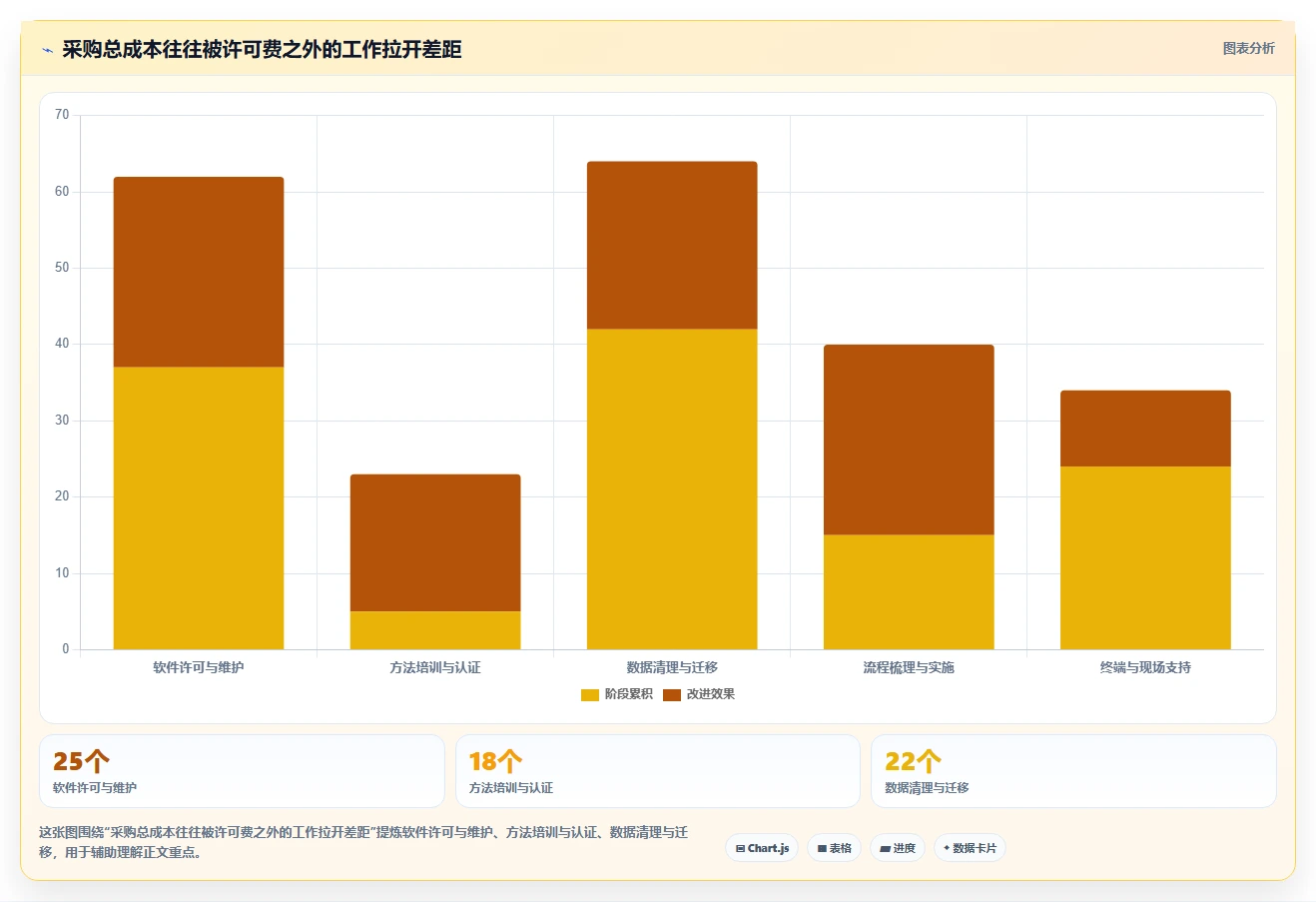1316x902 pixels.
Task: Click the brown segment of 数据清理与迁移 bar
Action: (x=672, y=246)
